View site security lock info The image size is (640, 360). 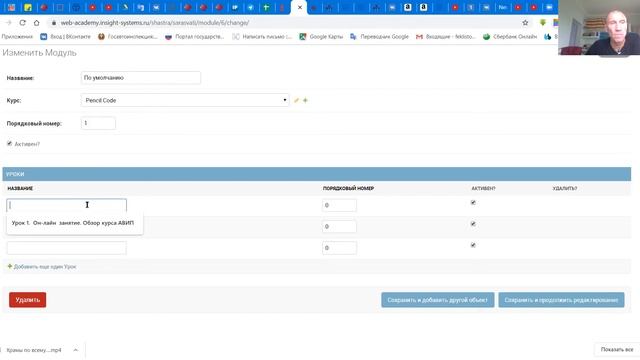(53, 23)
